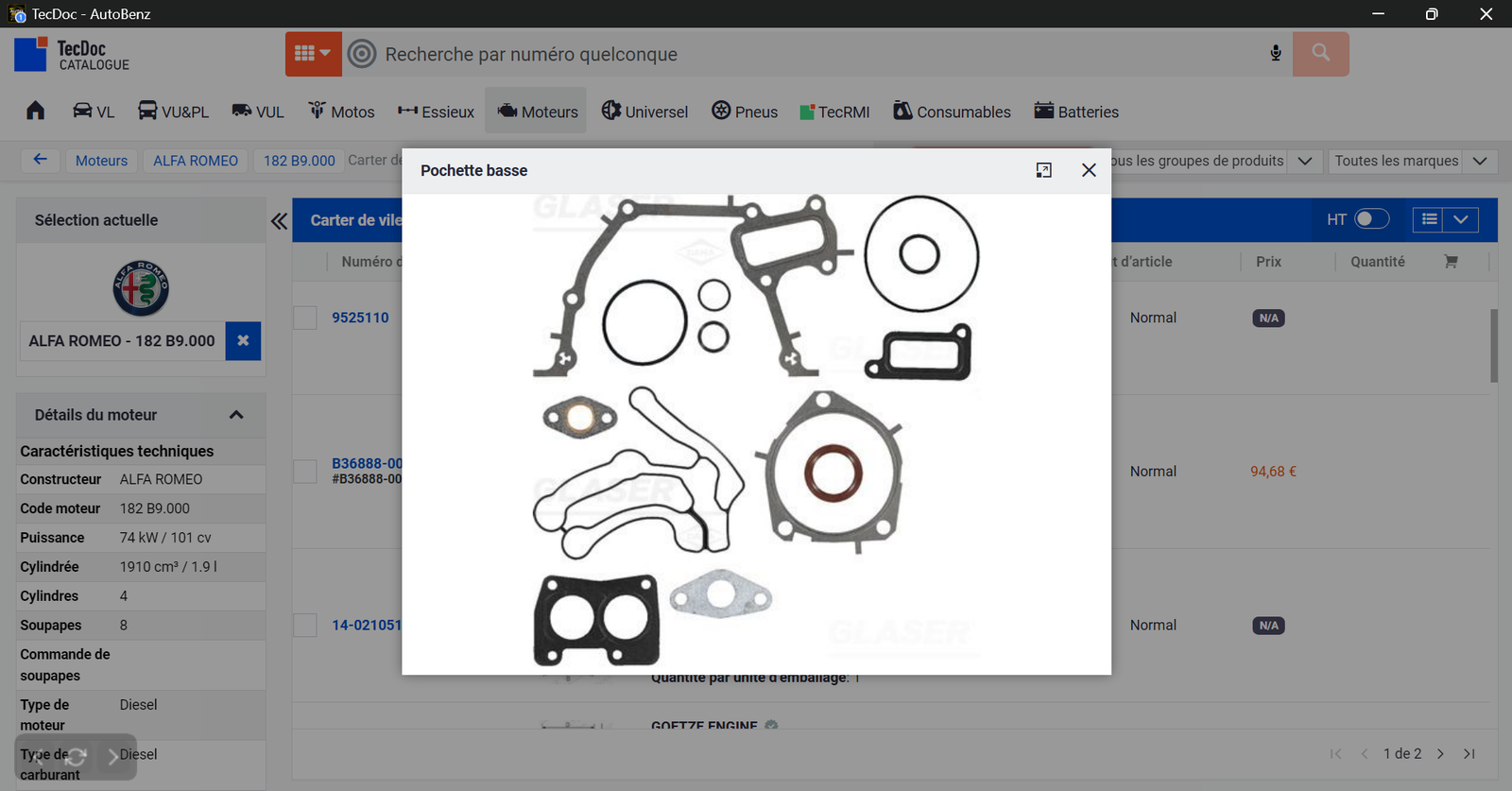
Task: Click the refresh overlay icon bottom left
Action: (x=76, y=757)
